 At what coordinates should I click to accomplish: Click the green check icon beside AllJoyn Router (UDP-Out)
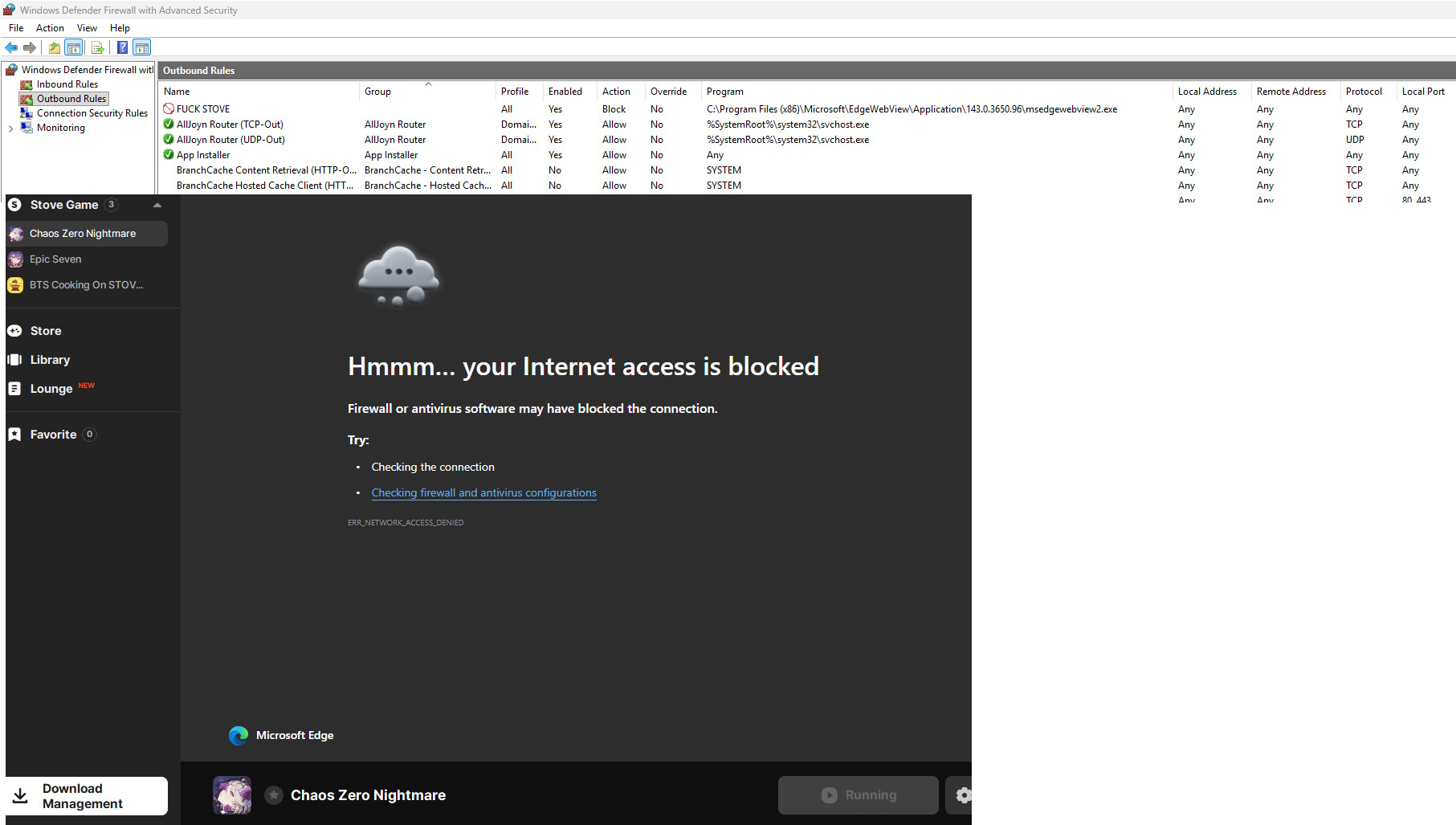[169, 139]
